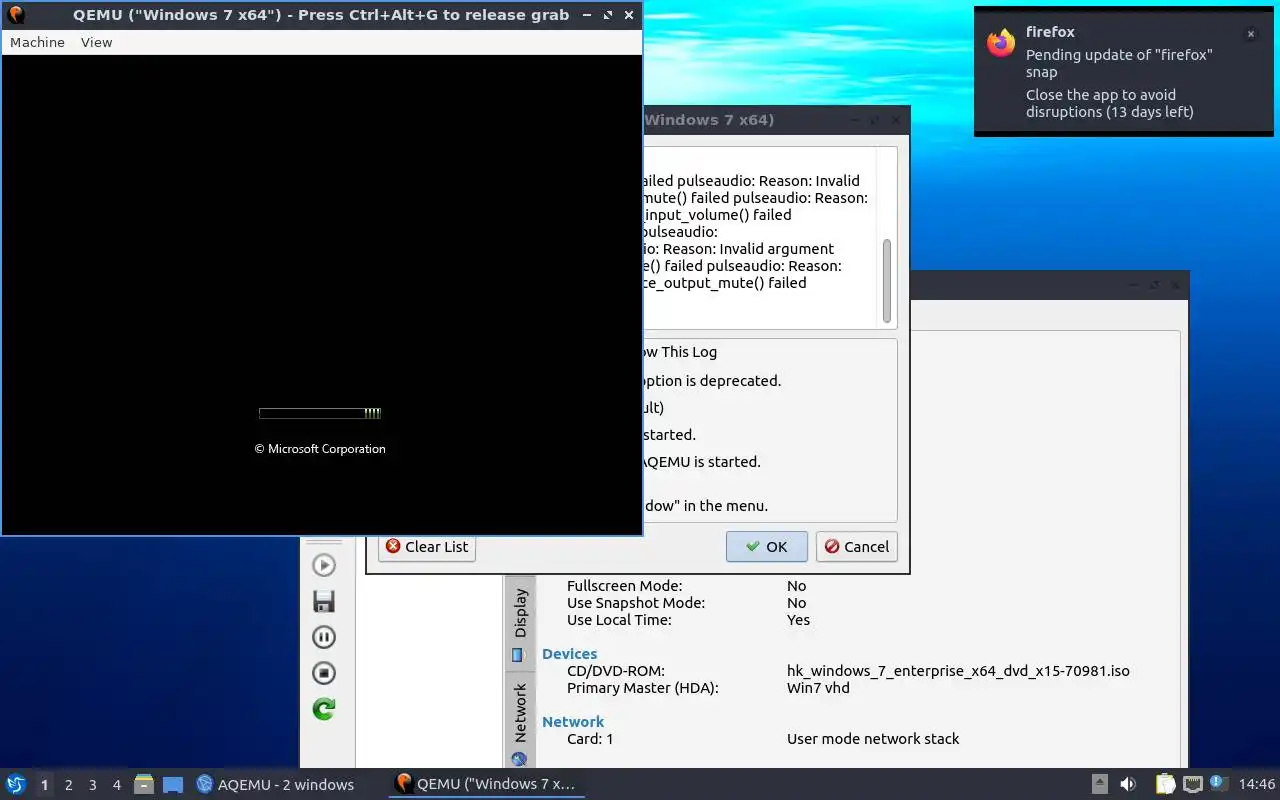Stop the virtual machine with stop icon
This screenshot has width=1280, height=800.
point(324,673)
